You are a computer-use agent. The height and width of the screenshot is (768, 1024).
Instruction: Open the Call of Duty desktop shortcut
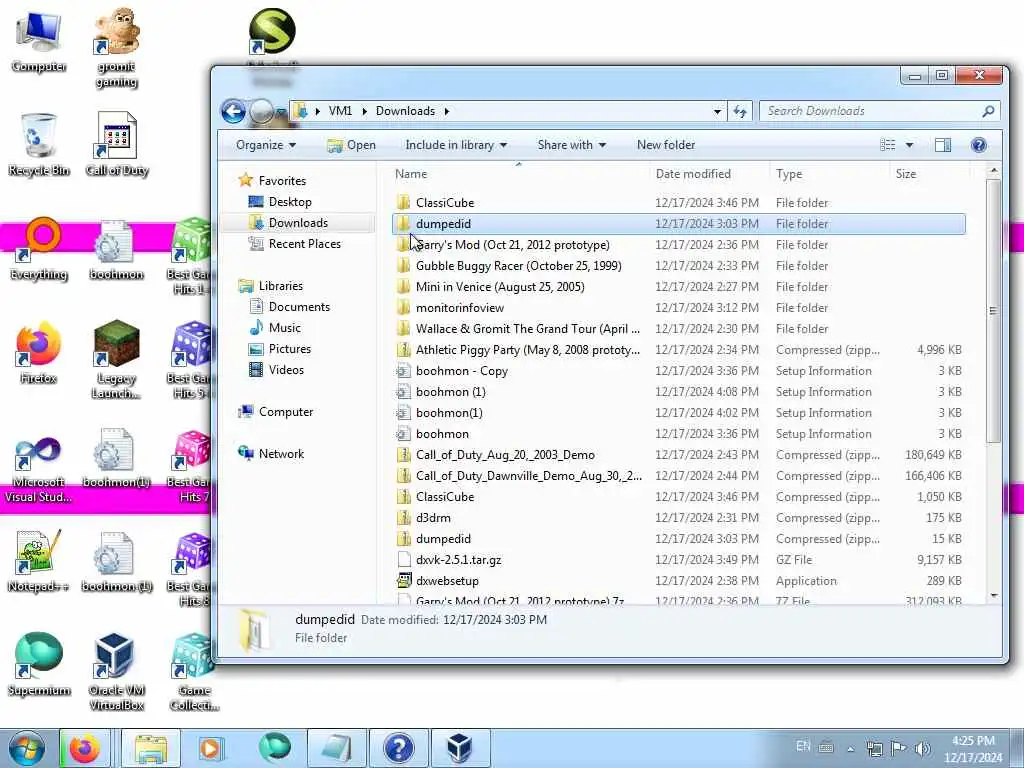[x=117, y=144]
